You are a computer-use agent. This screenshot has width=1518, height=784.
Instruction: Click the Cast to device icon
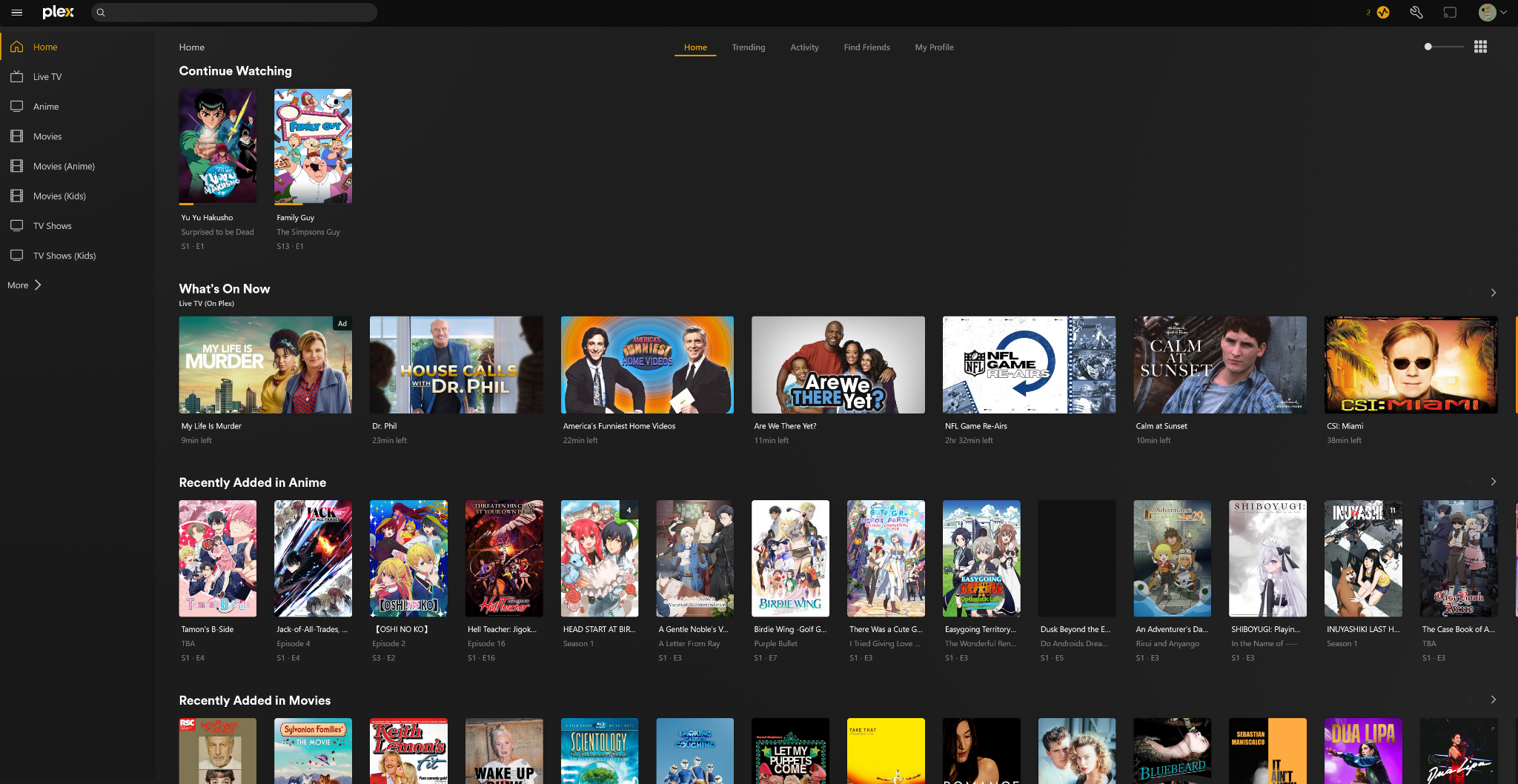(1450, 13)
